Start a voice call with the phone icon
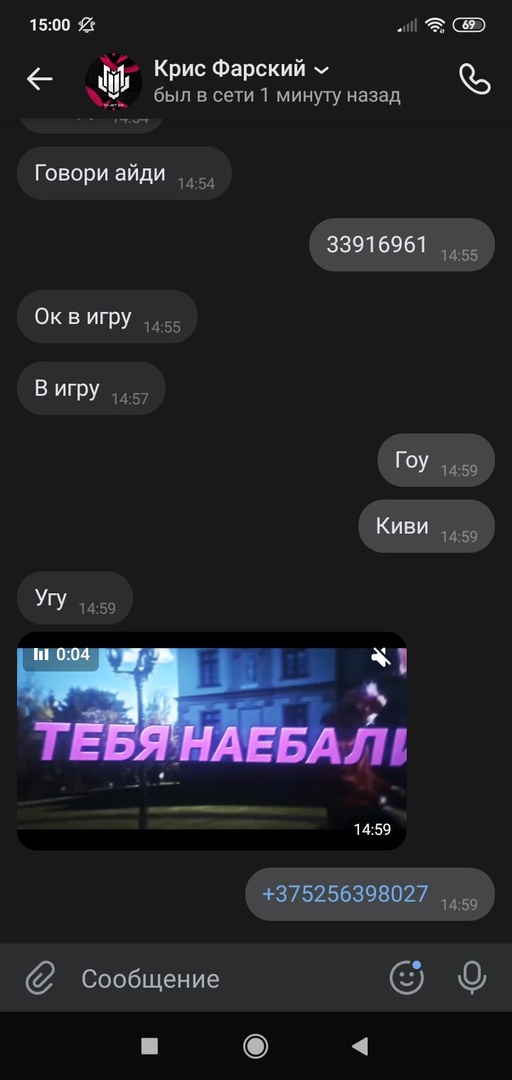 (475, 80)
